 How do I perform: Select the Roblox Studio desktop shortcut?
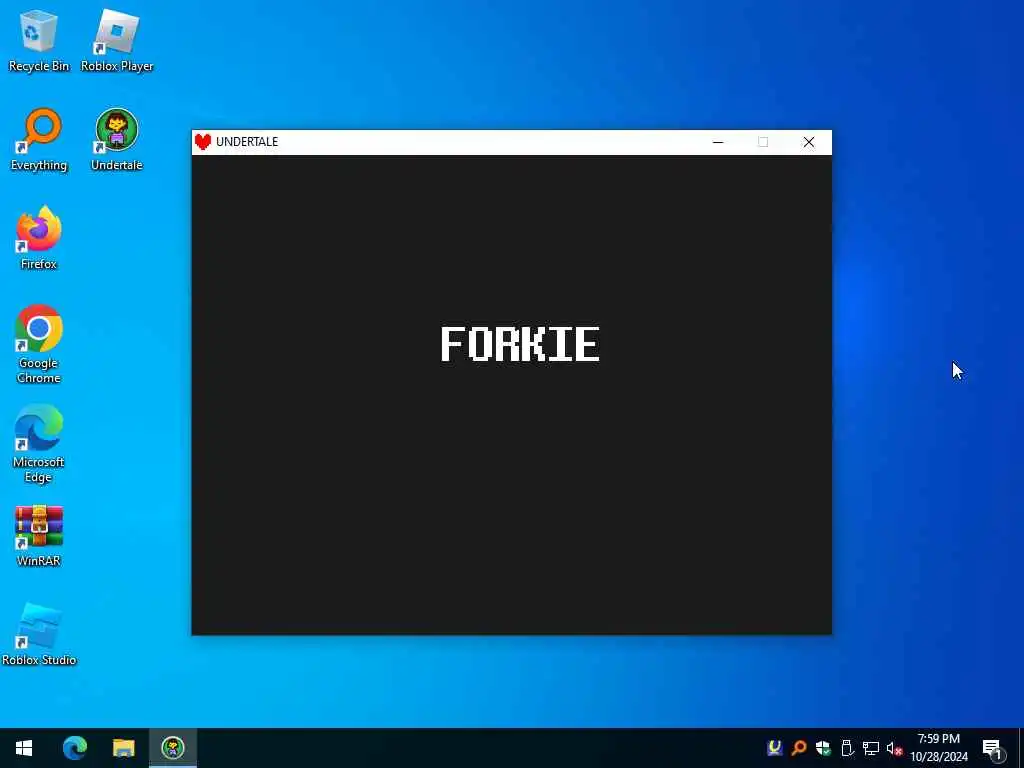39,634
